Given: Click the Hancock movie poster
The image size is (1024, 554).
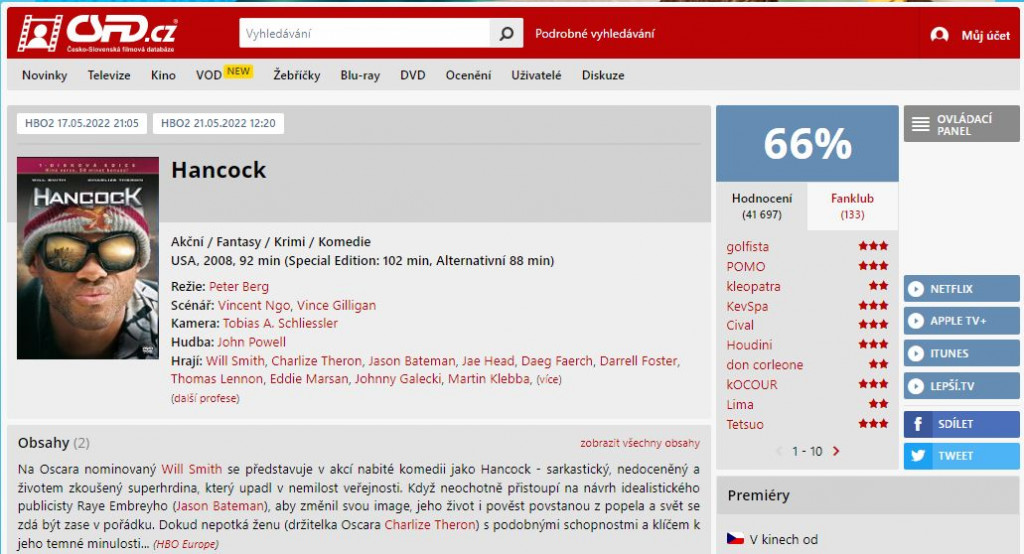Looking at the screenshot, I should click(x=88, y=258).
